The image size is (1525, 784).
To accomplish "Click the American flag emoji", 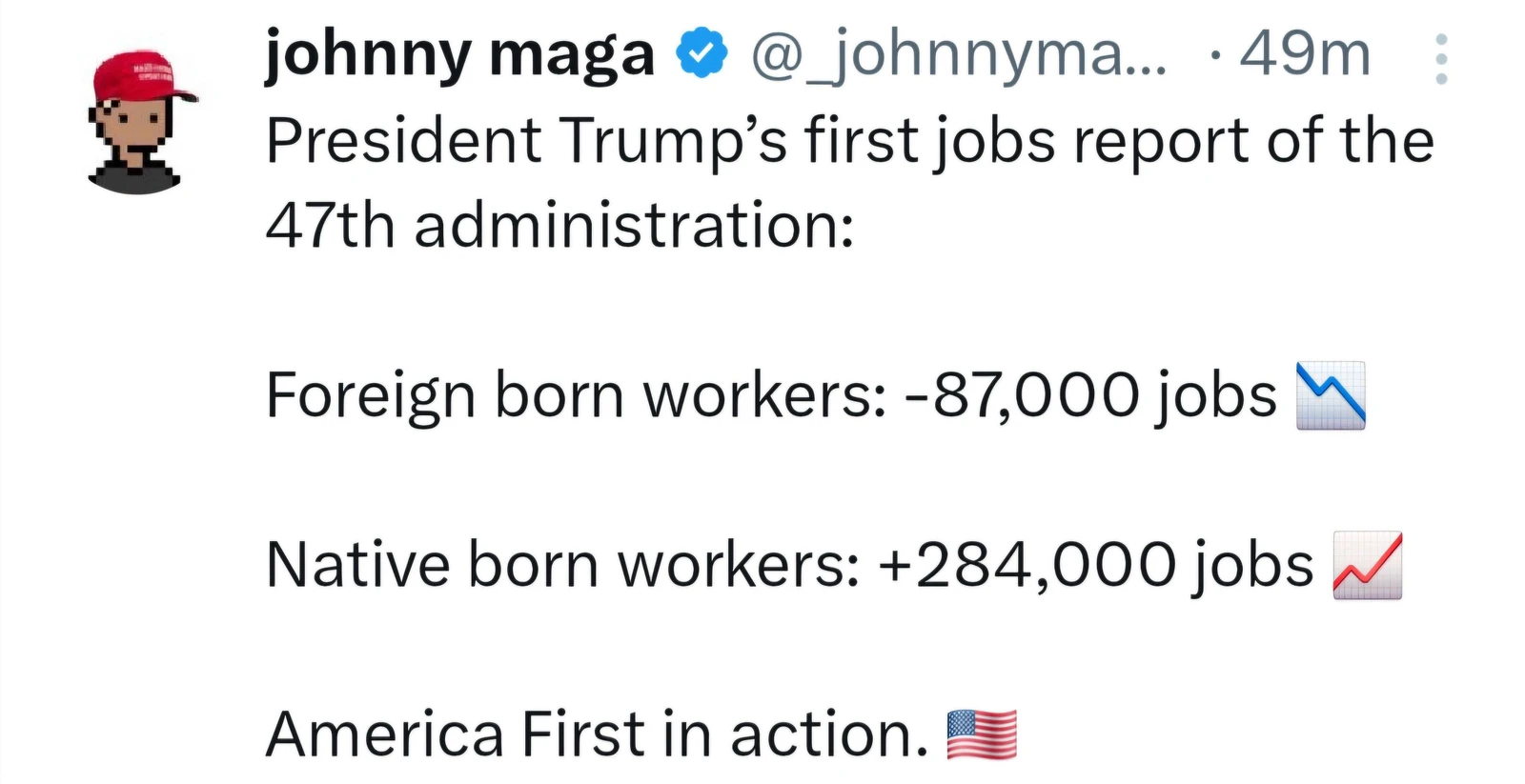I will click(x=982, y=734).
